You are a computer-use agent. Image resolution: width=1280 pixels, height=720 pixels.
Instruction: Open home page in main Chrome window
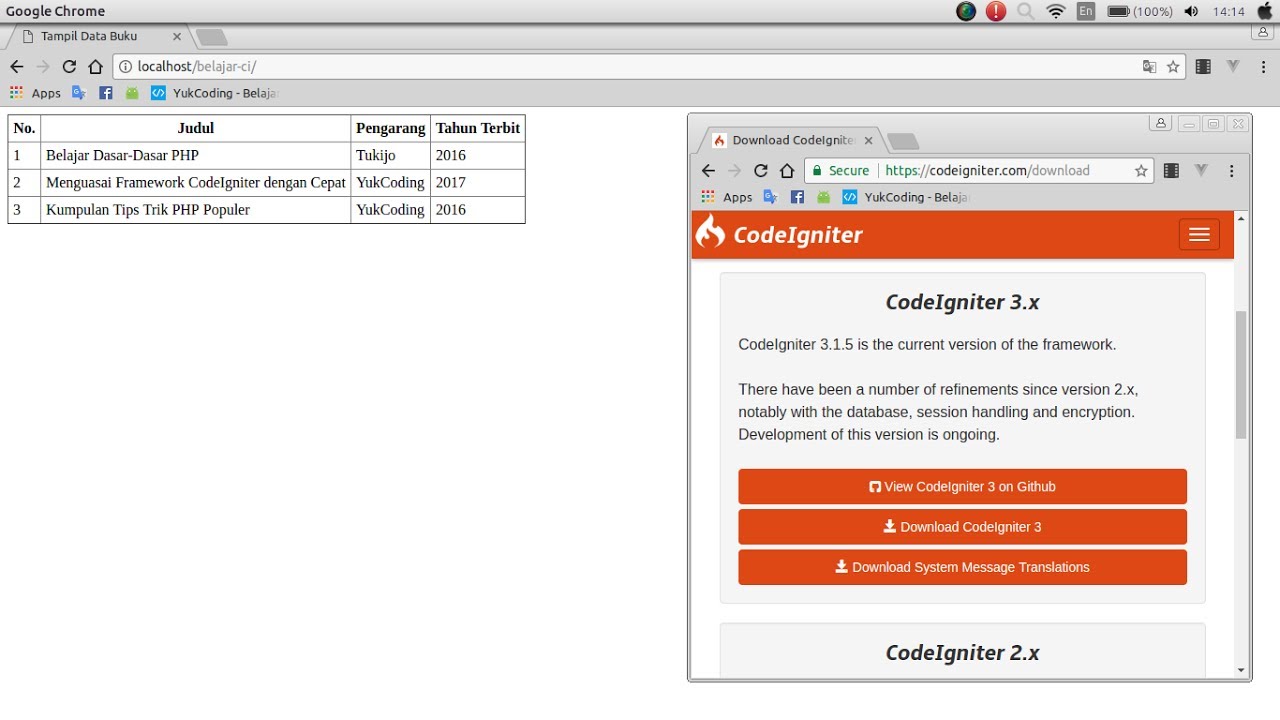[x=95, y=67]
